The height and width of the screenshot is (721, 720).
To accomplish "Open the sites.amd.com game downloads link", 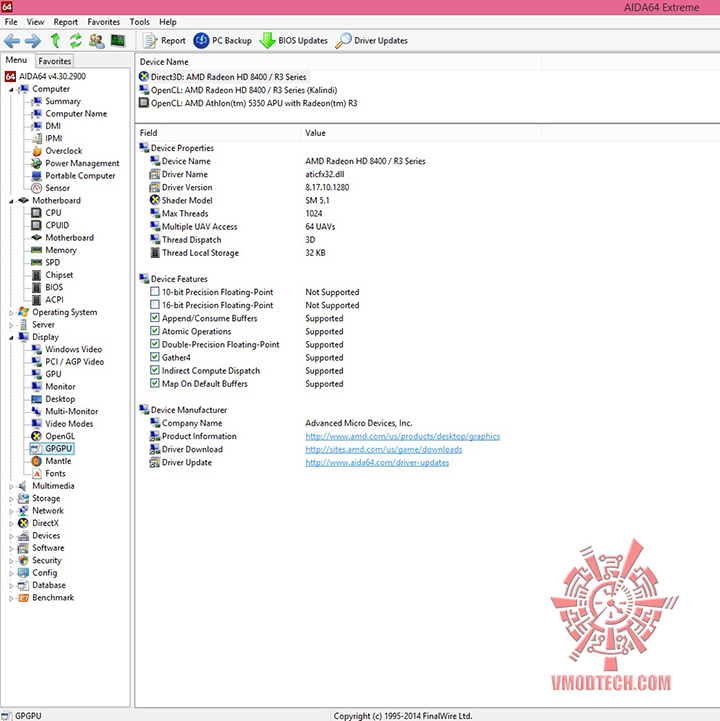I will [x=384, y=450].
